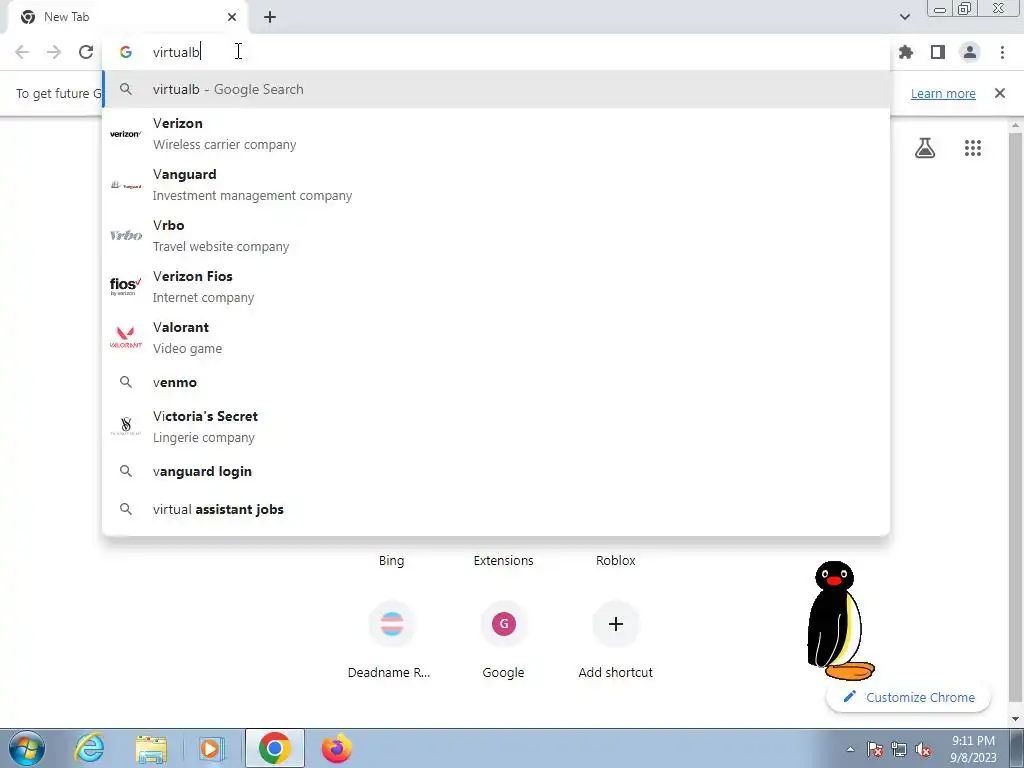Open the Extensions puzzle icon
The height and width of the screenshot is (768, 1024).
[x=906, y=52]
